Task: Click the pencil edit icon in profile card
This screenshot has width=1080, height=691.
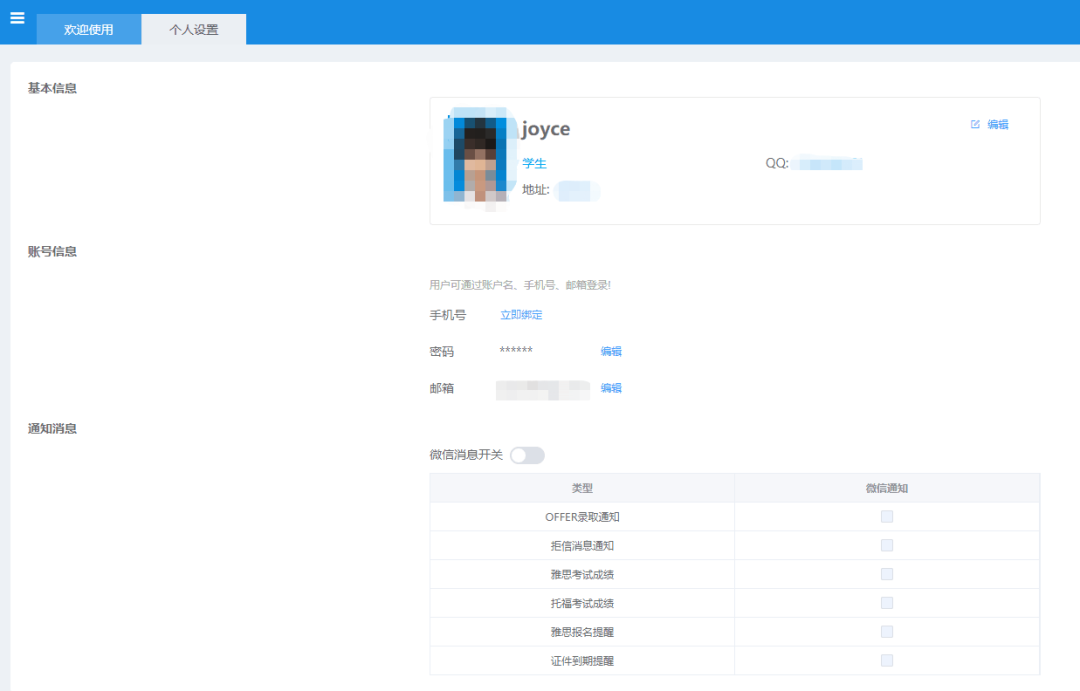Action: (975, 125)
